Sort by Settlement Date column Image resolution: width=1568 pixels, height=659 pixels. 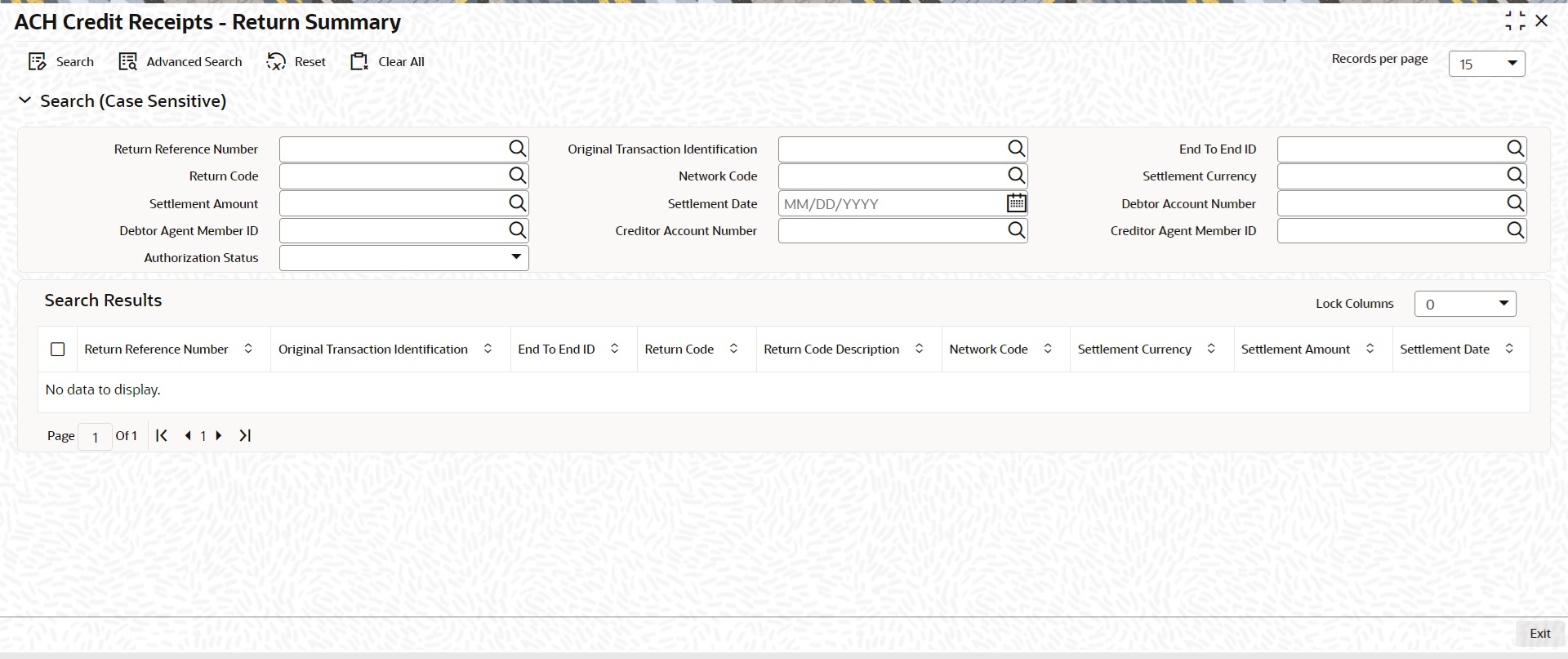pyautogui.click(x=1509, y=349)
